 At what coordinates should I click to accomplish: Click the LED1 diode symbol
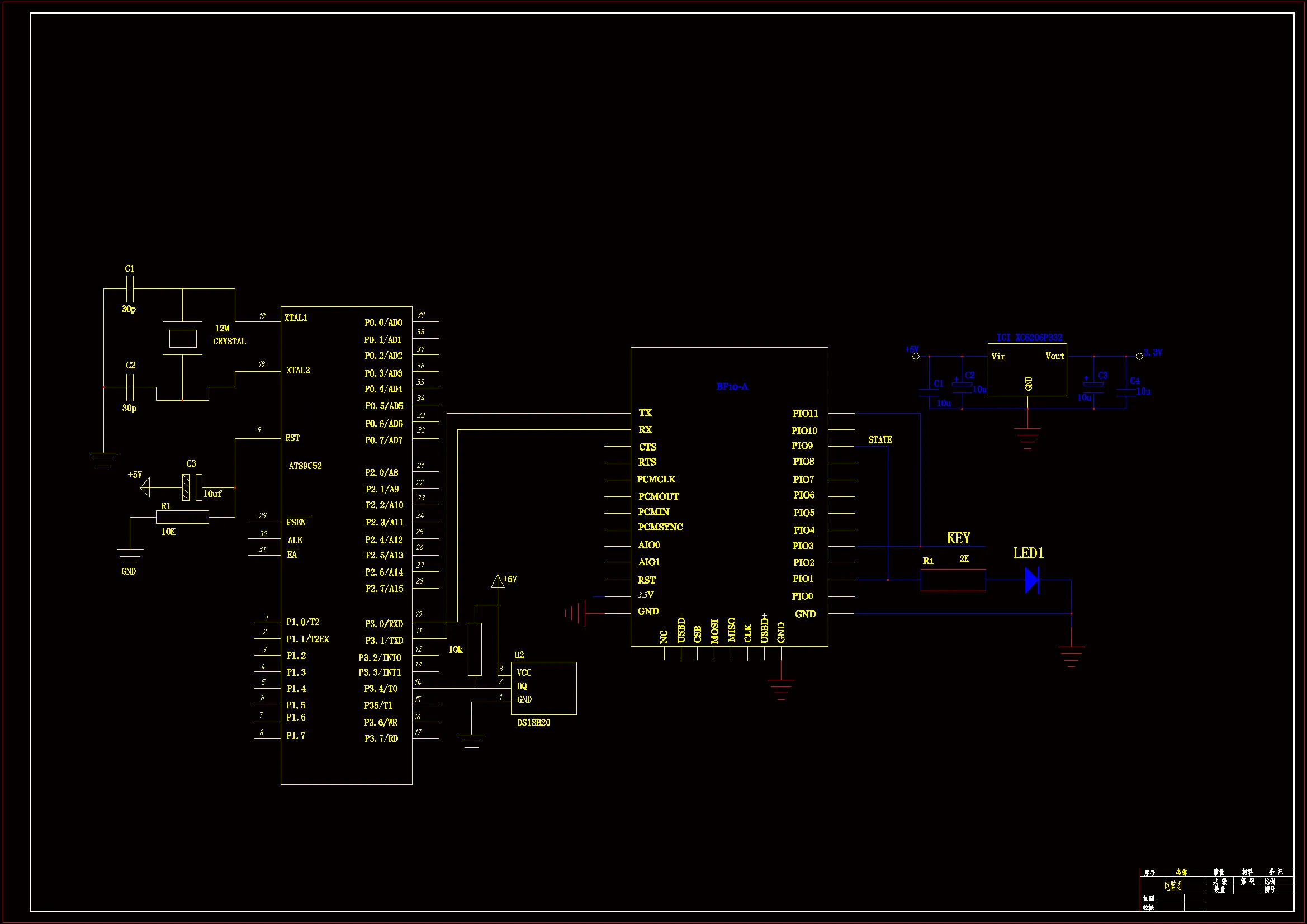coord(1031,580)
